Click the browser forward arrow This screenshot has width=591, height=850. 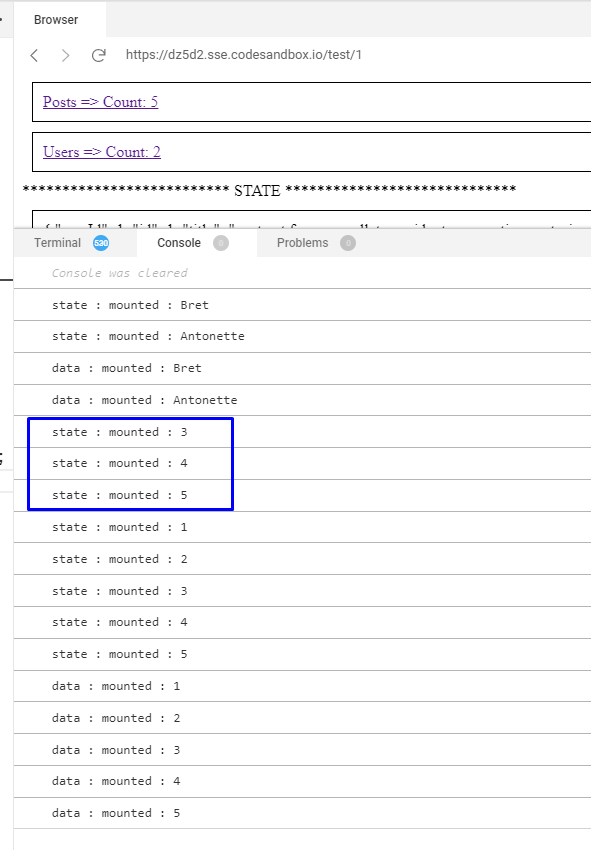[66, 55]
